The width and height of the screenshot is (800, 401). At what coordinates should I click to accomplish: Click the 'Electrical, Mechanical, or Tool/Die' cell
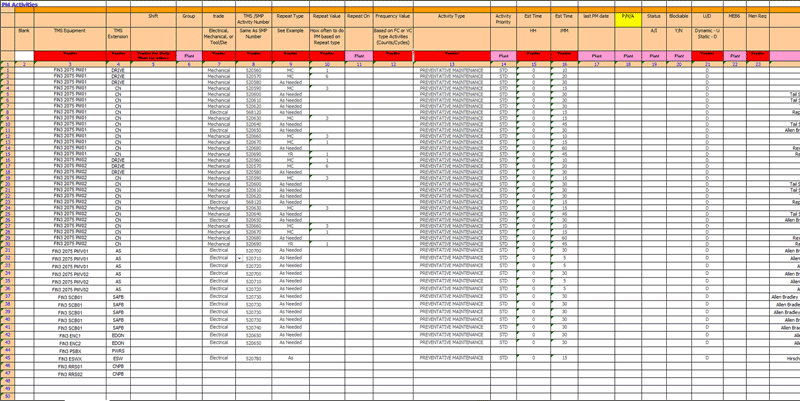(x=219, y=37)
